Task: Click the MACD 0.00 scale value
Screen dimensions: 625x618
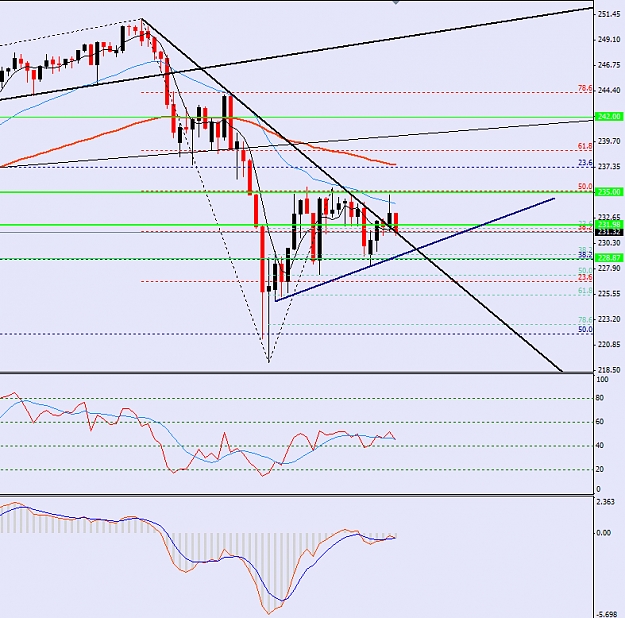Action: pos(604,533)
